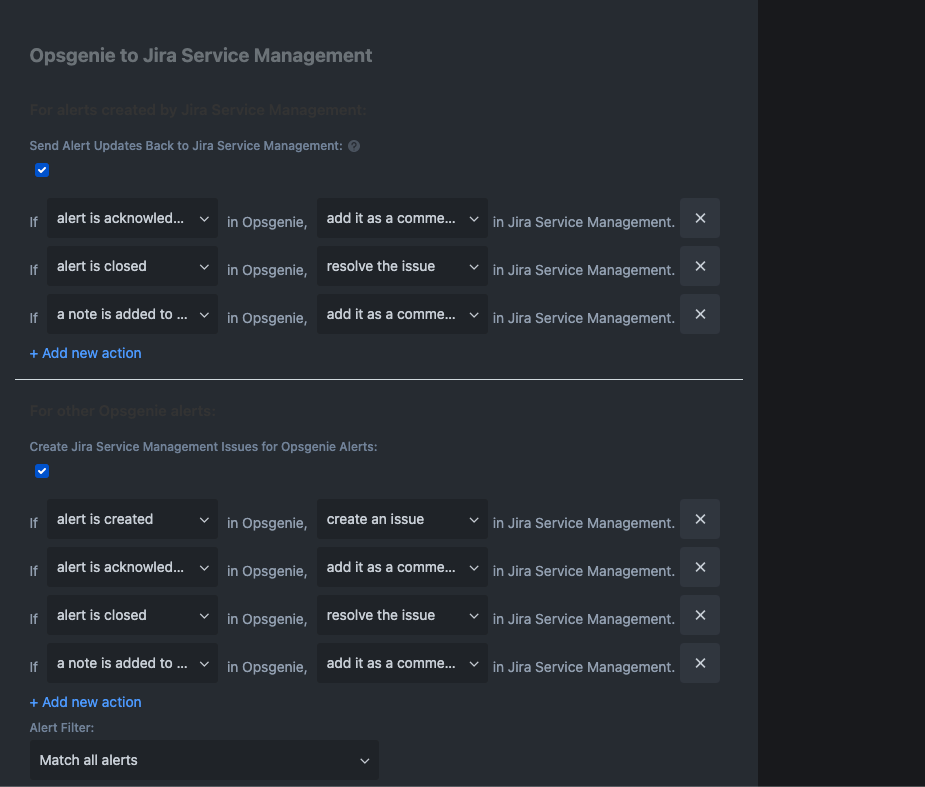This screenshot has width=925, height=787.
Task: Remove 'alert is closed' rule under Send Alert Updates
Action: pyautogui.click(x=700, y=266)
